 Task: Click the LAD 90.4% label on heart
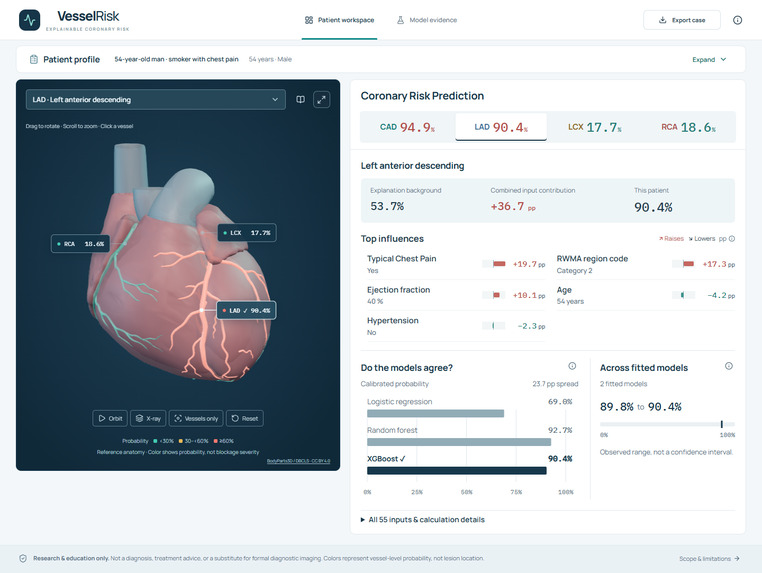click(x=246, y=311)
